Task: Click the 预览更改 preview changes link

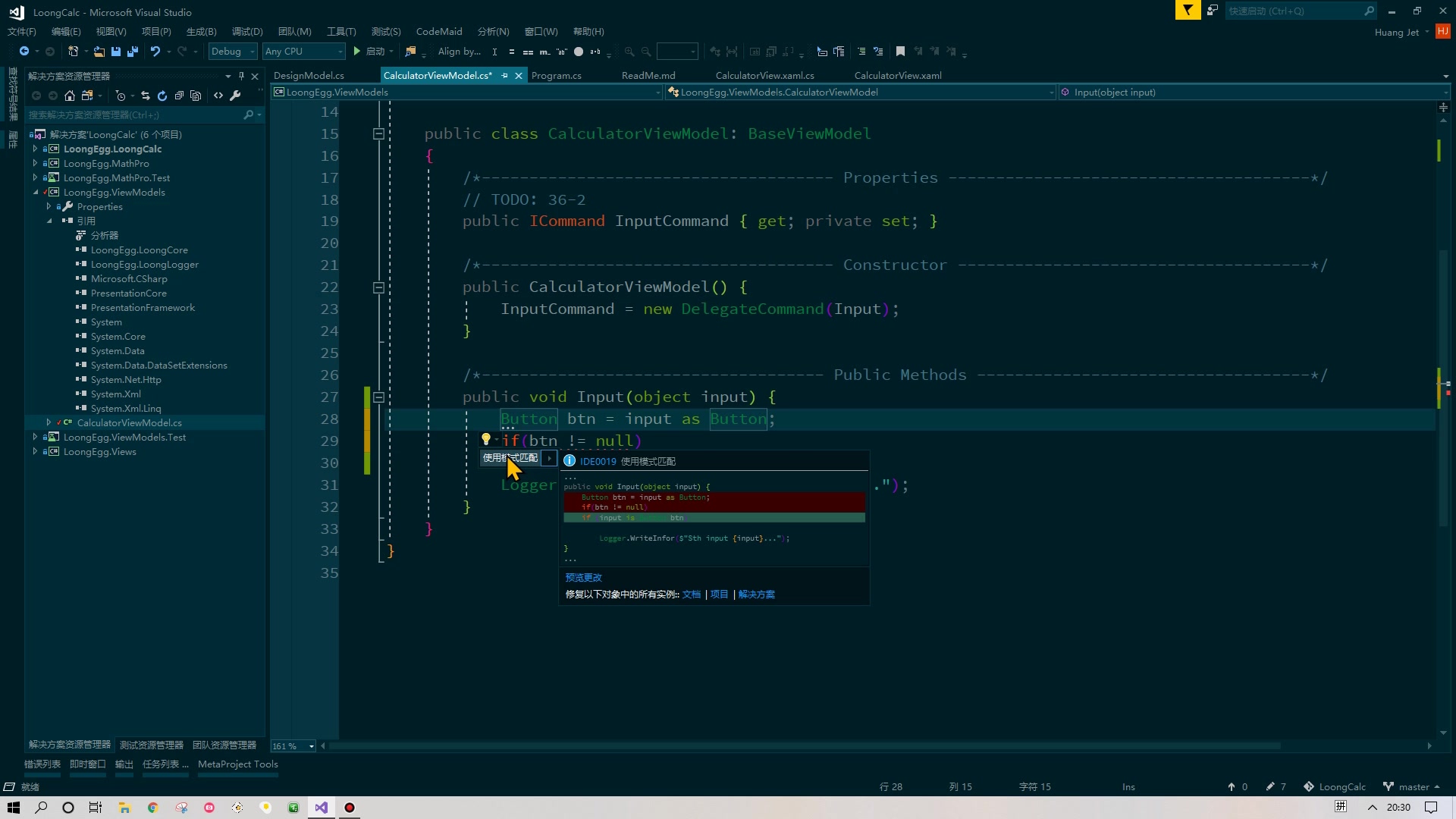Action: [x=583, y=578]
